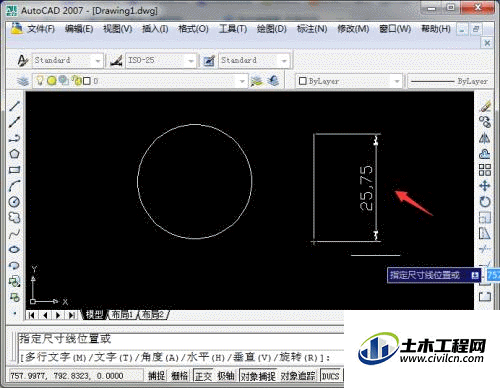The height and width of the screenshot is (388, 500).
Task: Open the 视图(V) menu
Action: pos(118,29)
